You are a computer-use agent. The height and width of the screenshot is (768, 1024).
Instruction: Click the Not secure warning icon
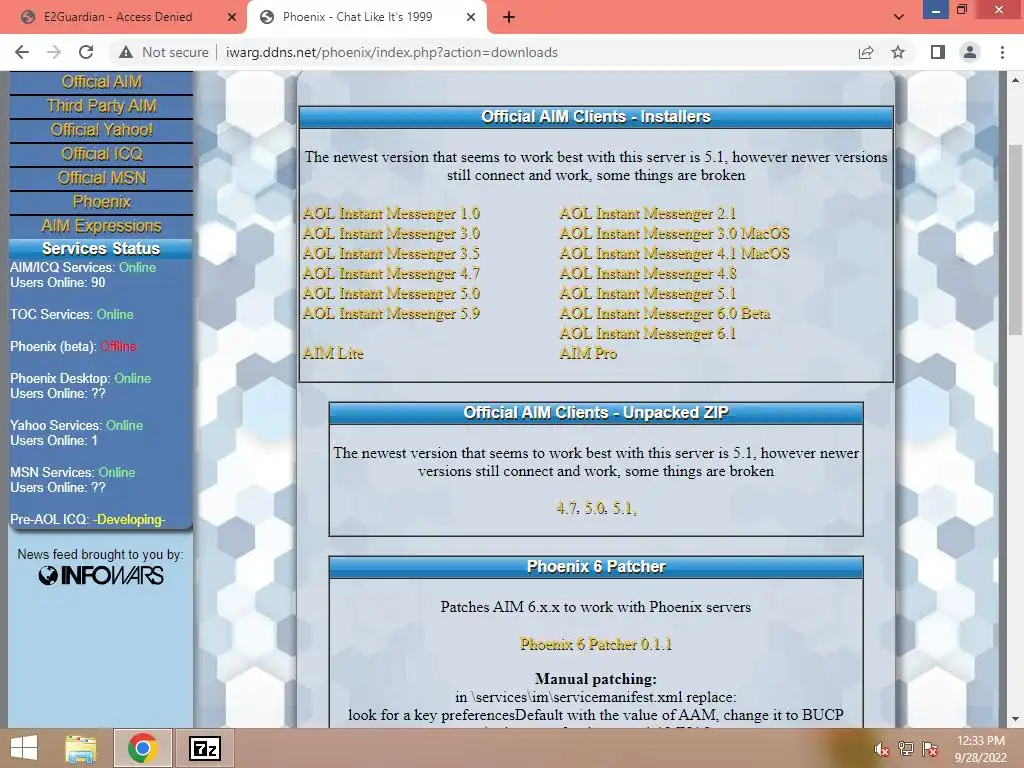(x=126, y=52)
